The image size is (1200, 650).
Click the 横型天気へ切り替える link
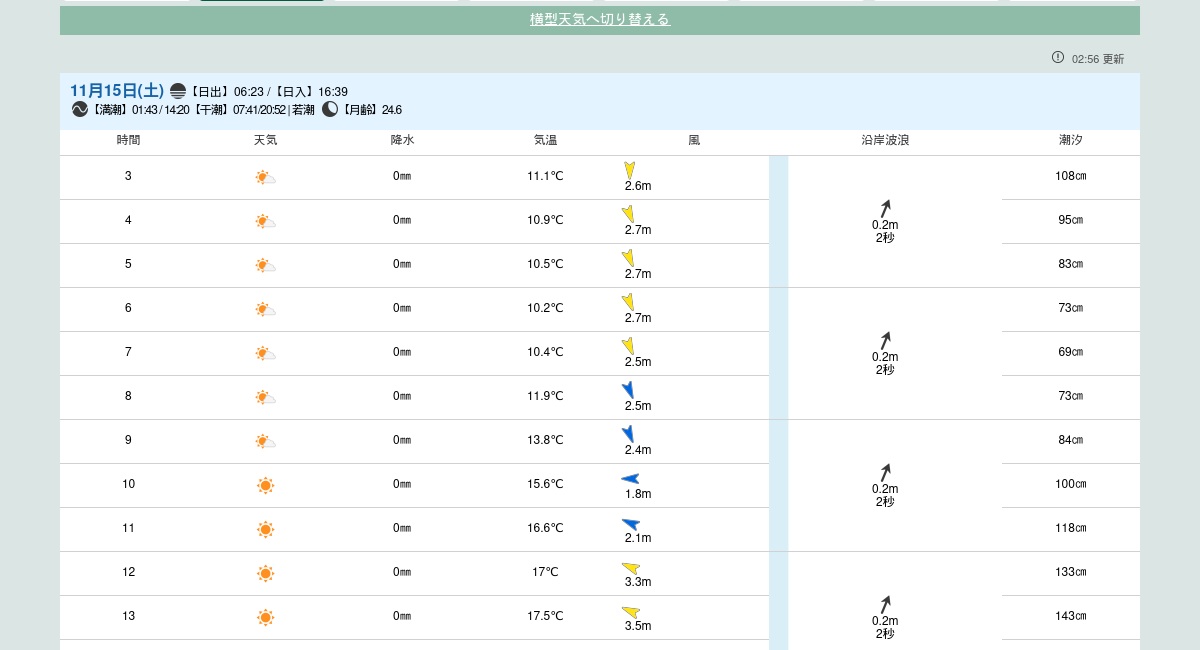coord(599,20)
